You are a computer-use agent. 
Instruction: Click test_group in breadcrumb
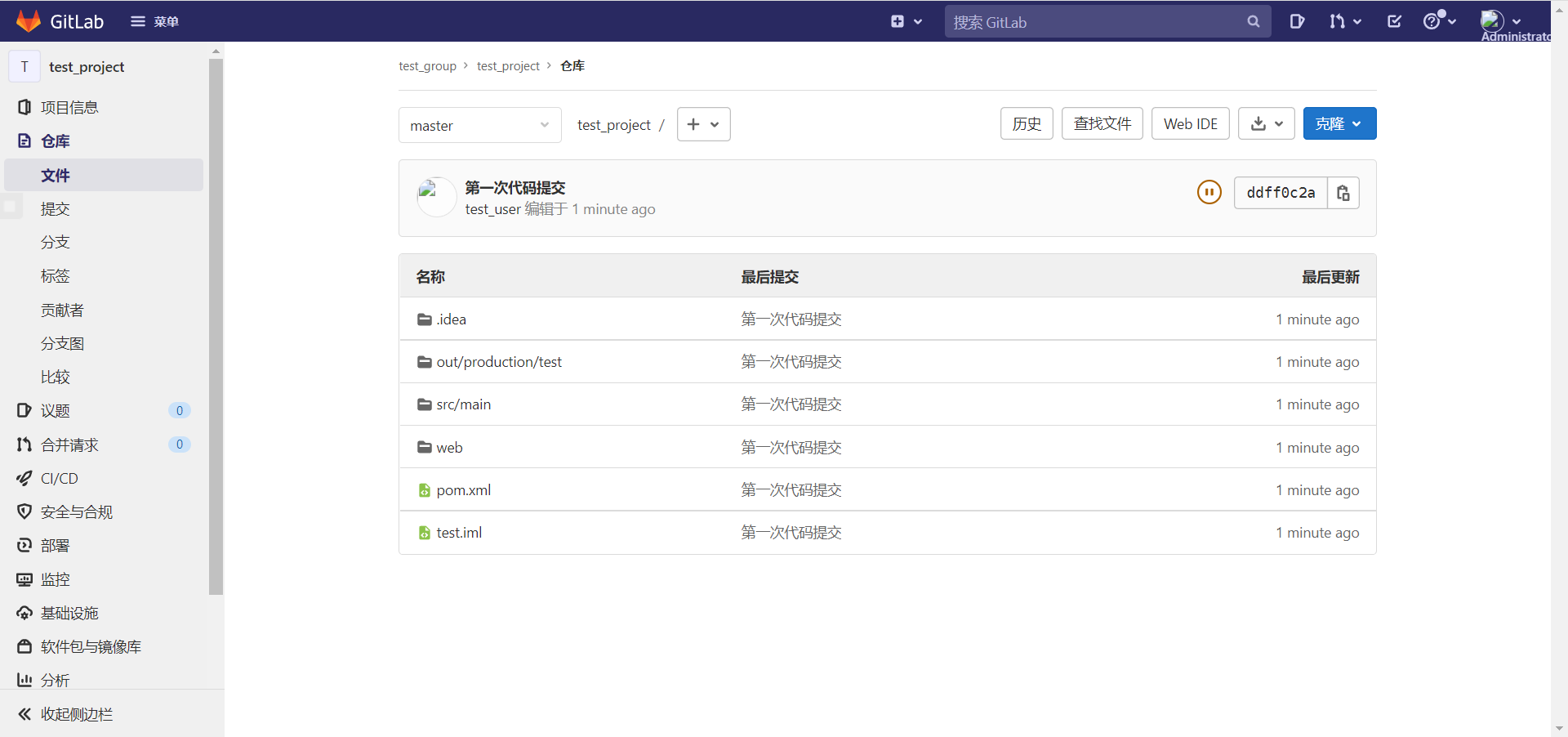pyautogui.click(x=427, y=65)
